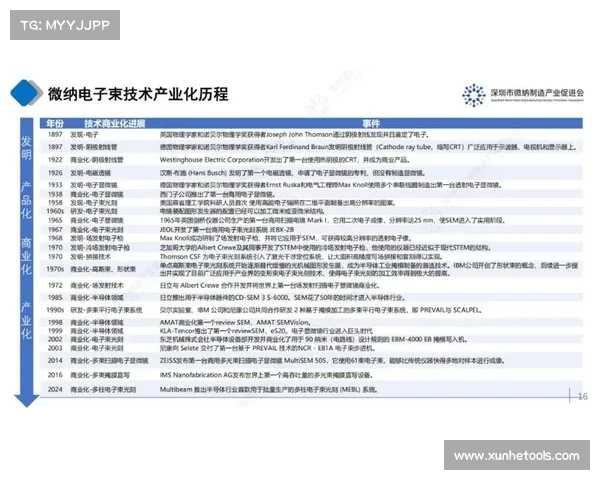The width and height of the screenshot is (600, 480).
Task: Click the 产品化 stage label on the timeline arrow
Action: pos(26,199)
